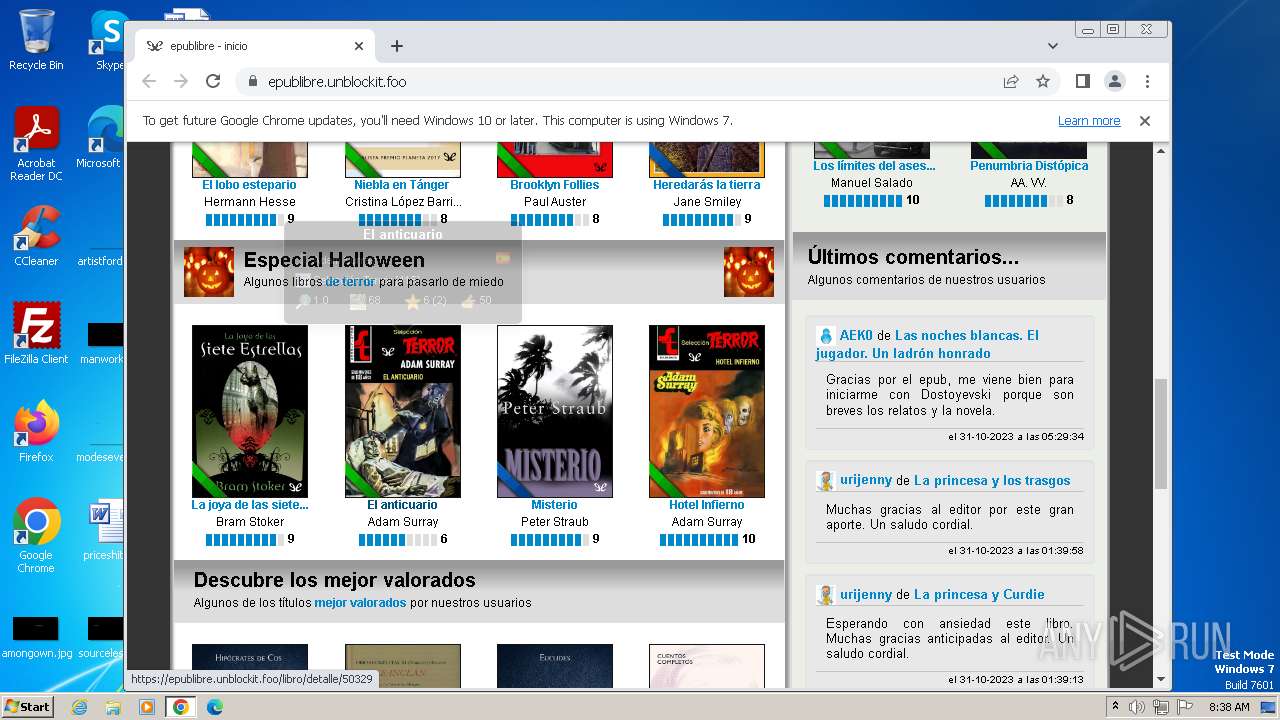Viewport: 1280px width, 720px height.
Task: Open a new tab with plus button
Action: point(397,46)
